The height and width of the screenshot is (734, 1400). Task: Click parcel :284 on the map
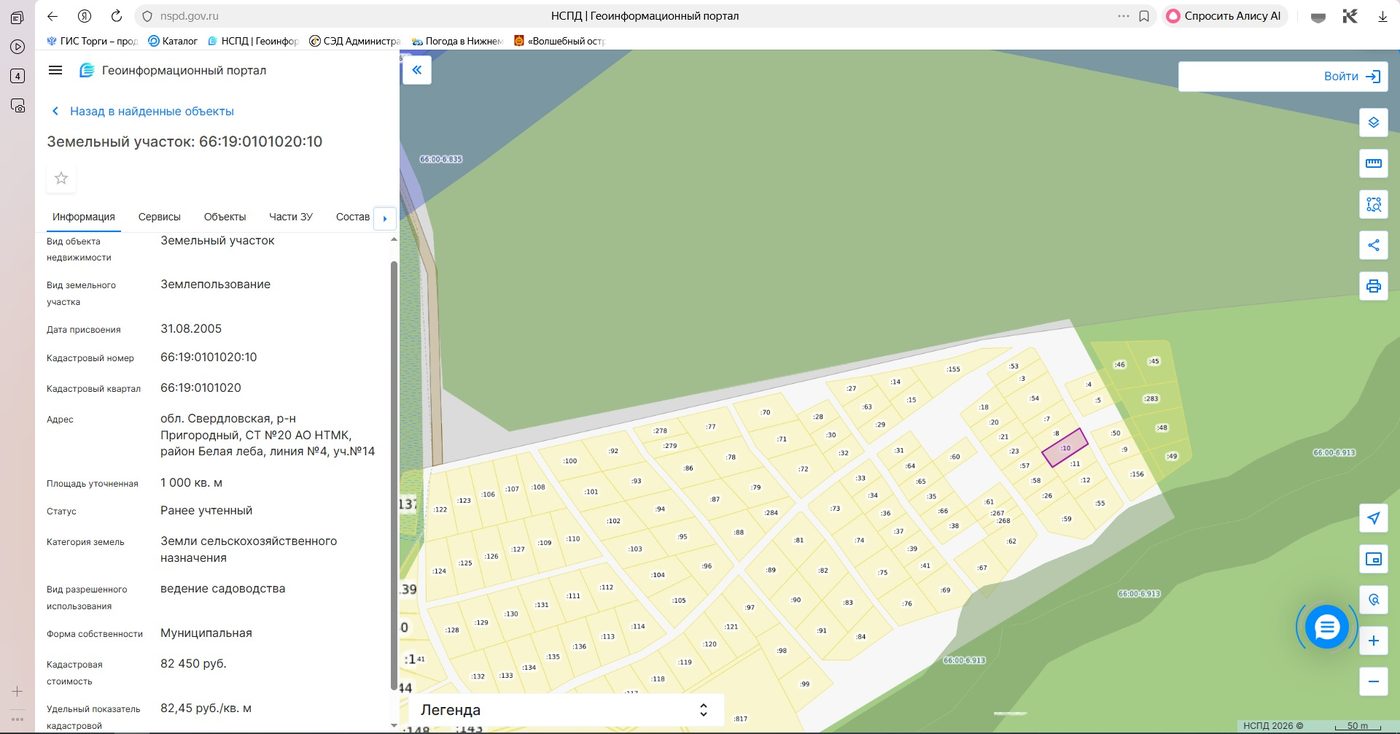click(x=771, y=513)
